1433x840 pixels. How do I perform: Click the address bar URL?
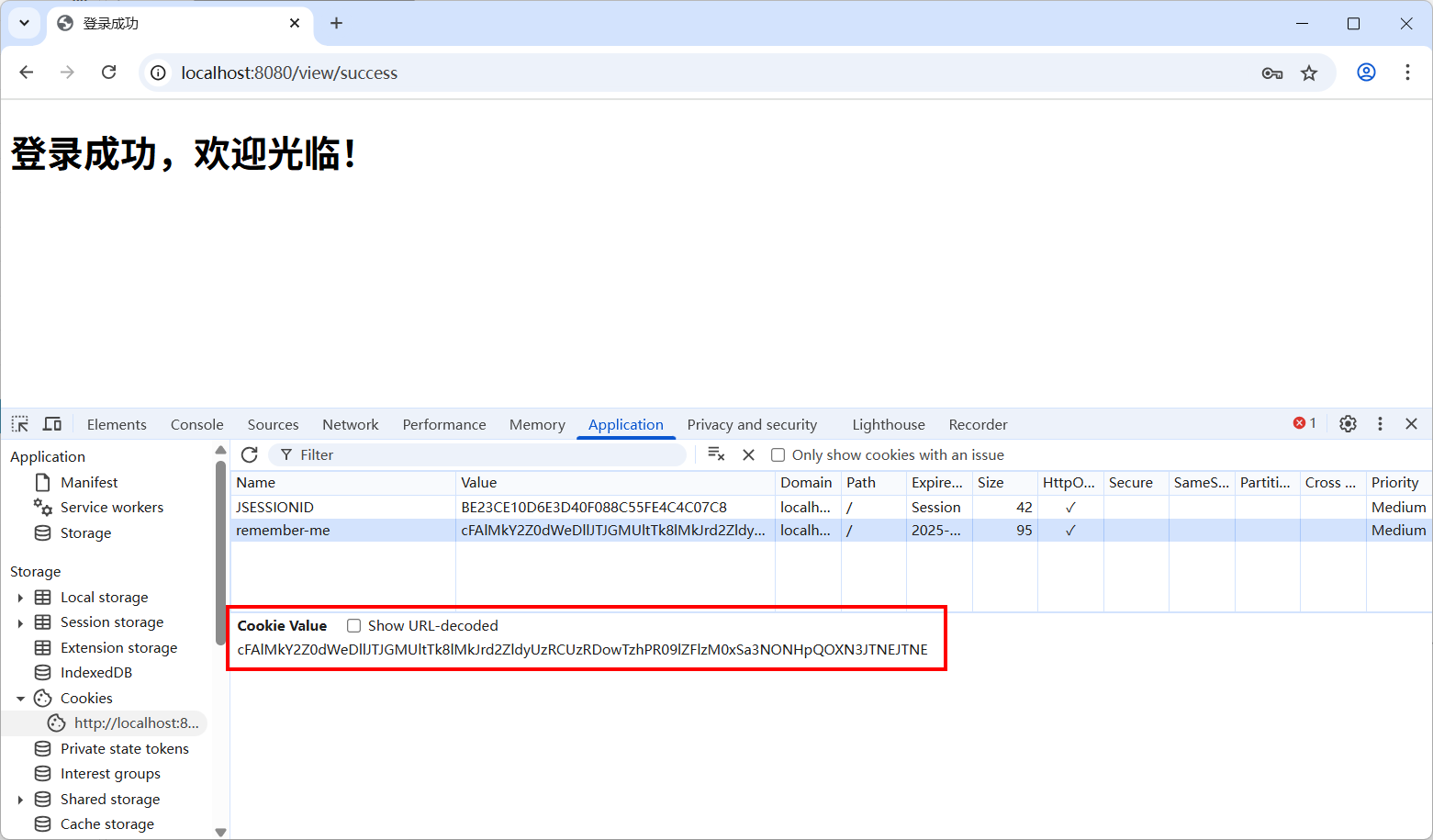289,73
